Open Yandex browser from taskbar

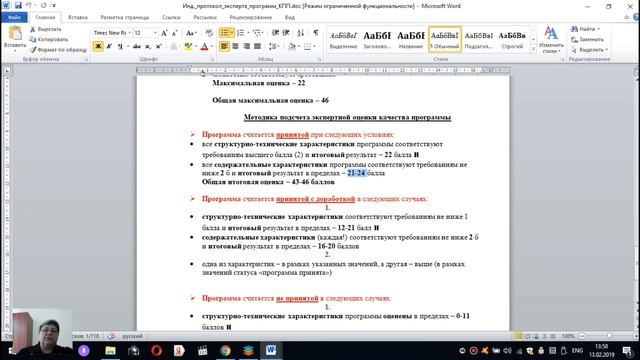click(179, 351)
